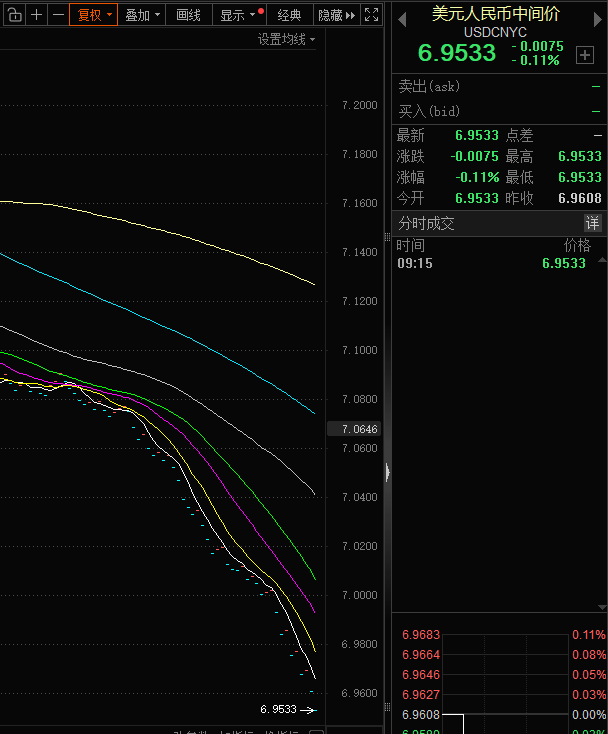Open detailed trades via 详 icon

coord(592,223)
